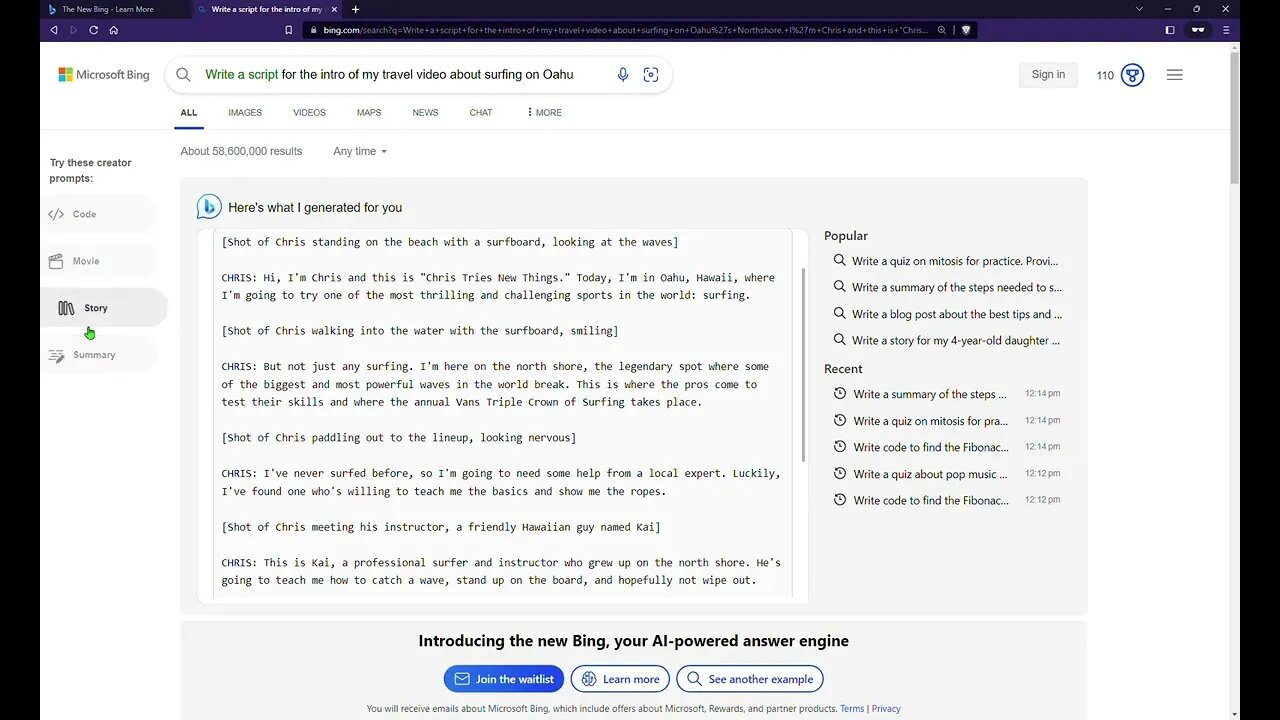The image size is (1280, 720).
Task: Select the Code creator prompt
Action: 98,214
